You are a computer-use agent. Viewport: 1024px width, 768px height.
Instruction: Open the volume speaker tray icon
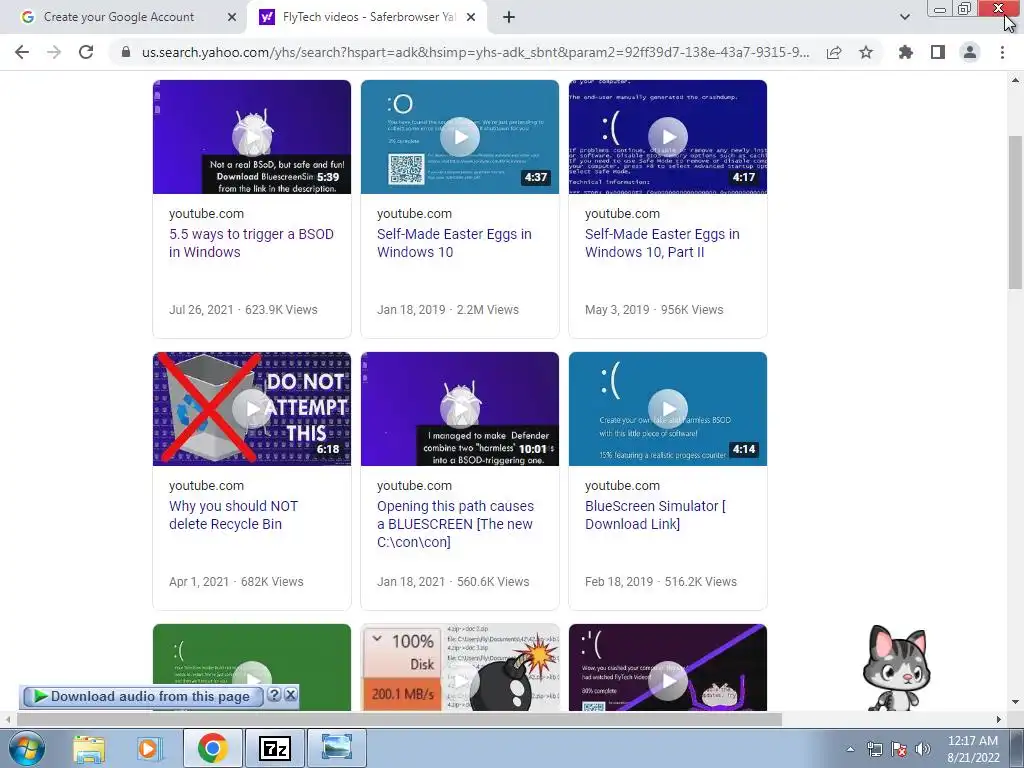[923, 749]
